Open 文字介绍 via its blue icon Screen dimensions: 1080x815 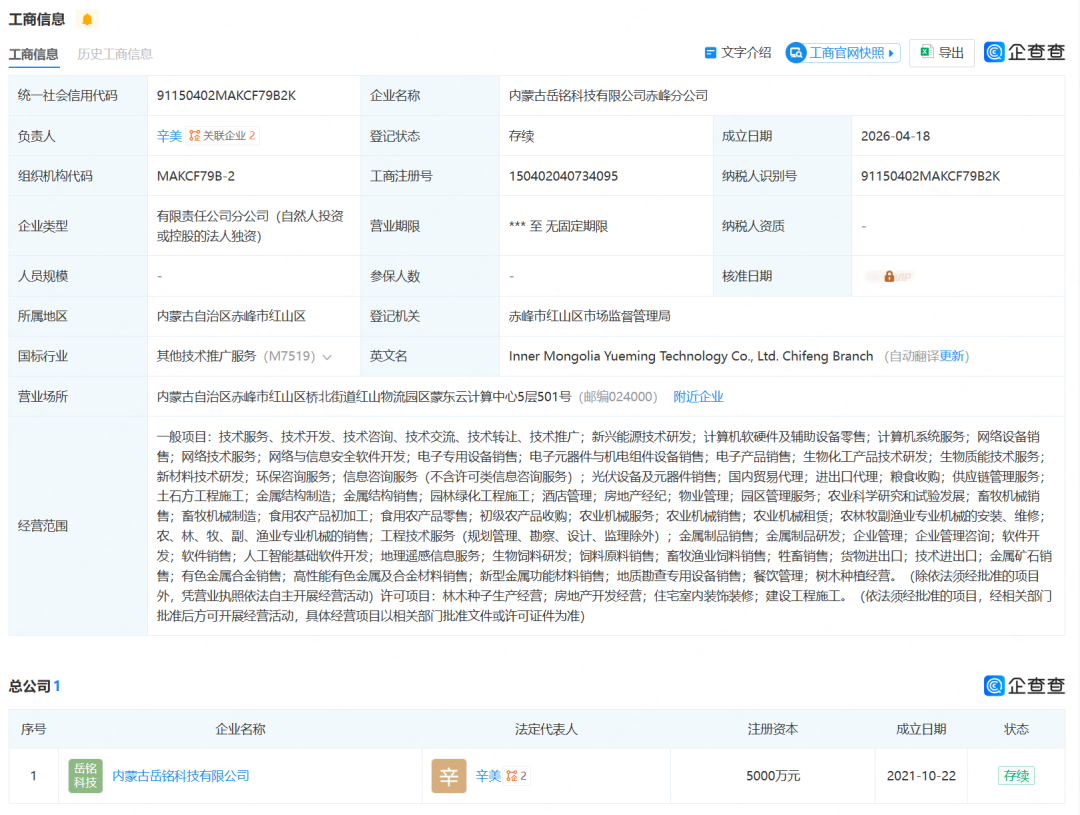point(711,53)
